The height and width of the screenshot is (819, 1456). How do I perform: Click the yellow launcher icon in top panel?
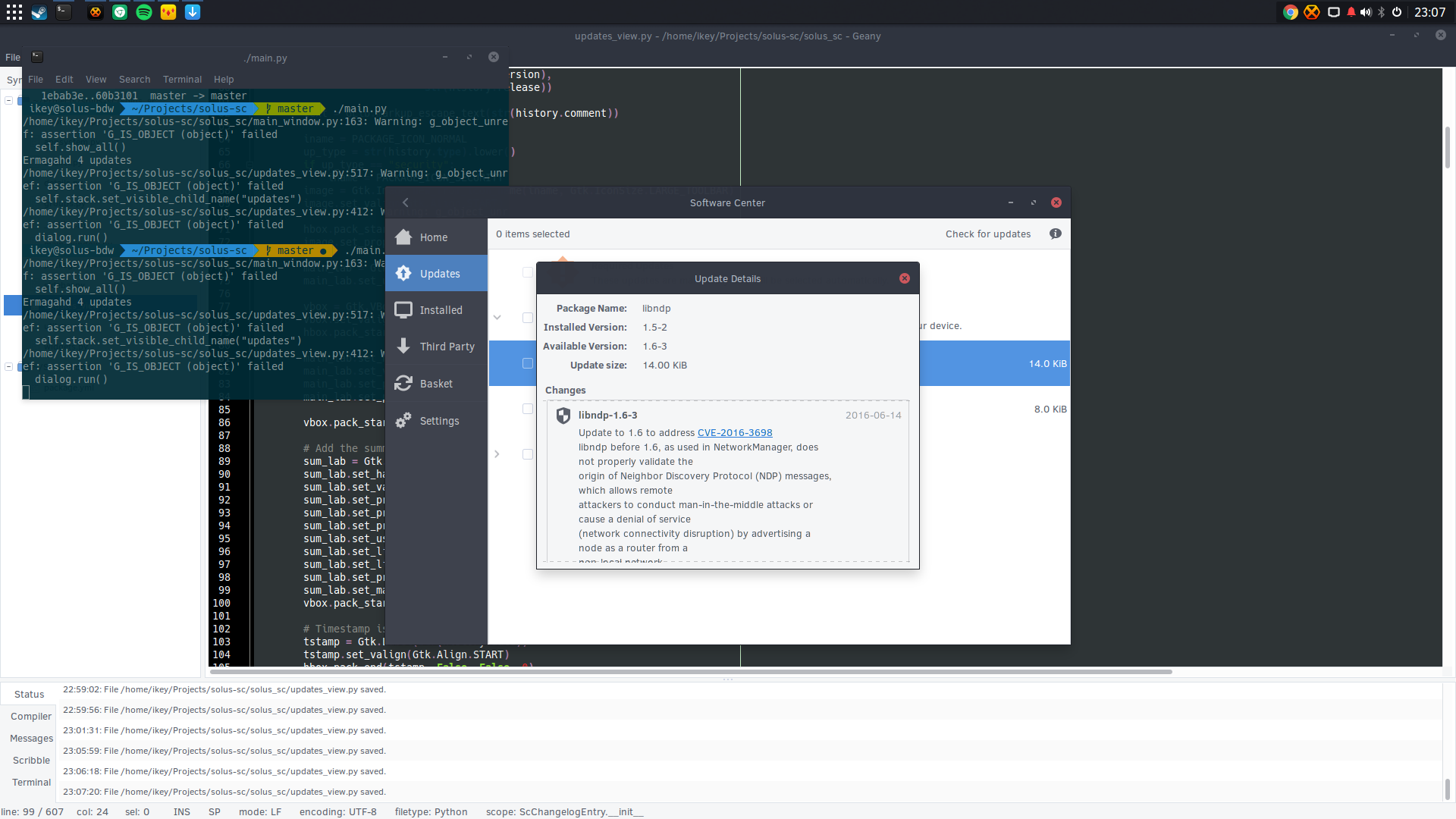tap(168, 12)
